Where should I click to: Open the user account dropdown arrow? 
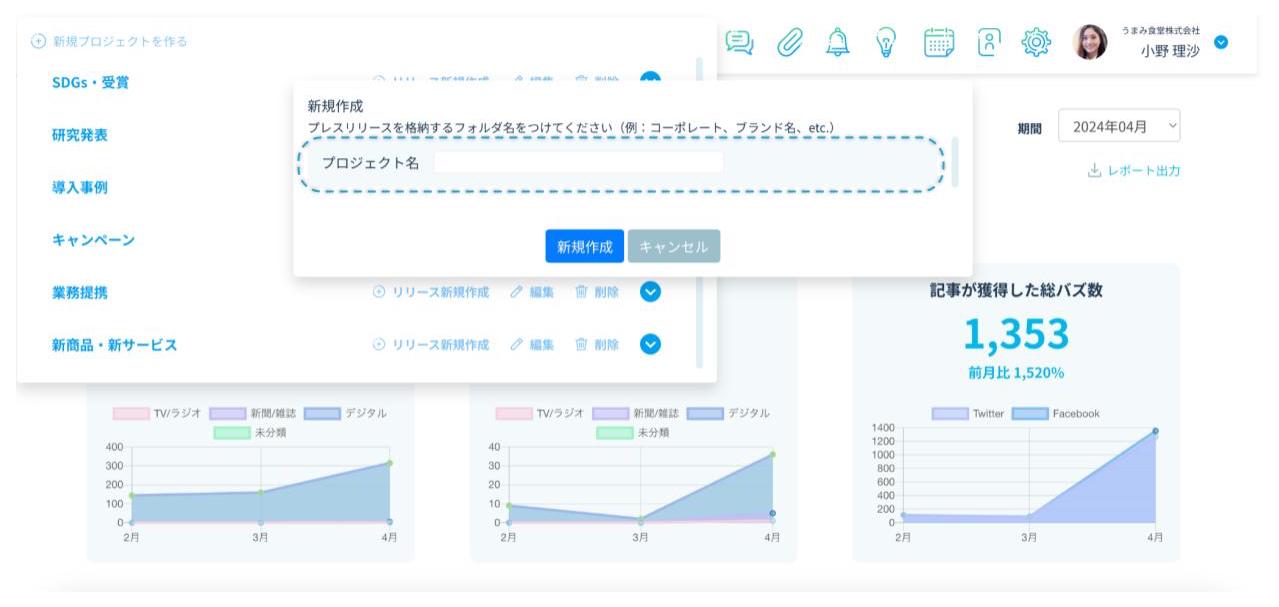click(1221, 43)
